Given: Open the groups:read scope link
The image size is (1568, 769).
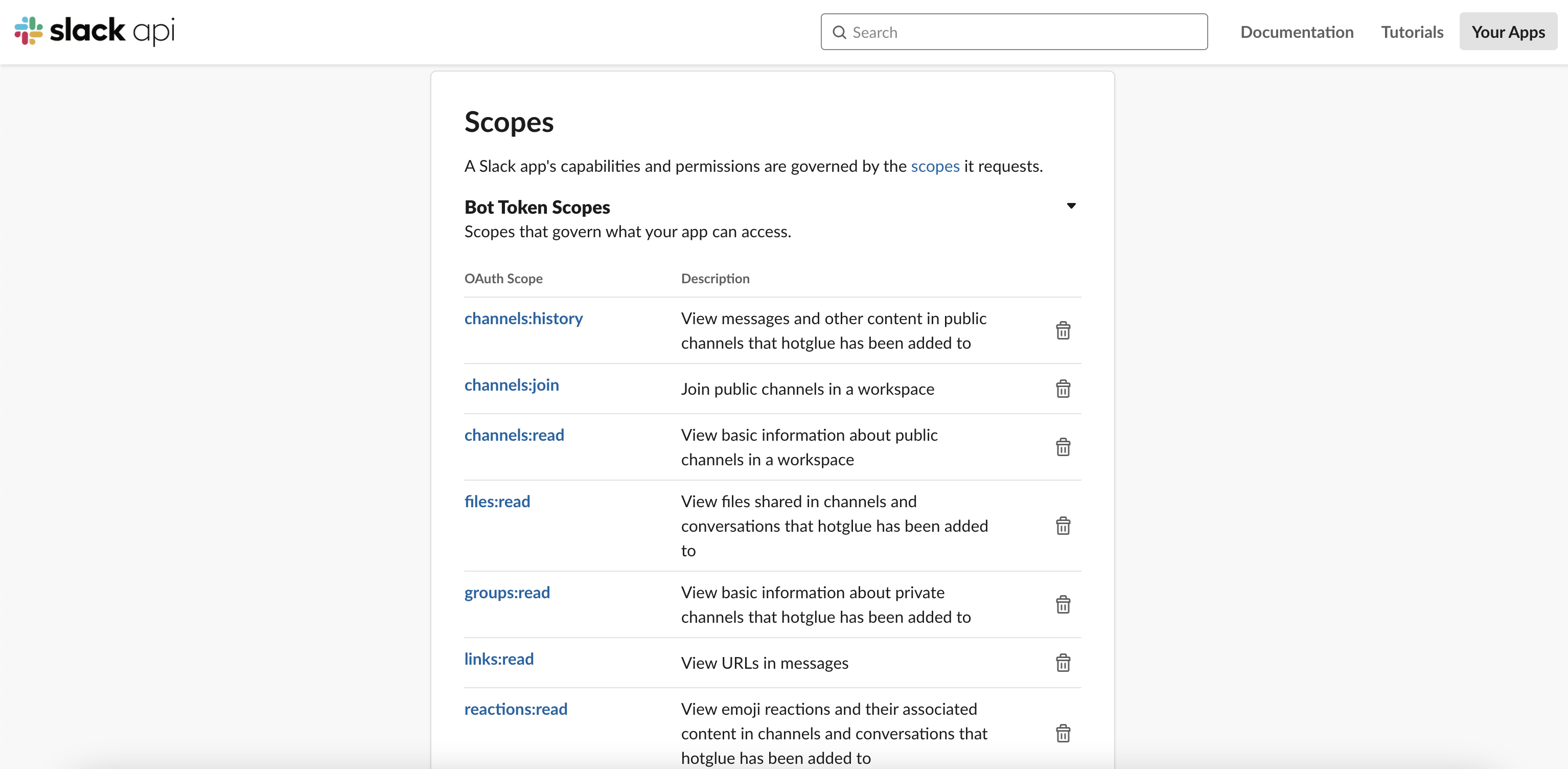Looking at the screenshot, I should point(506,593).
